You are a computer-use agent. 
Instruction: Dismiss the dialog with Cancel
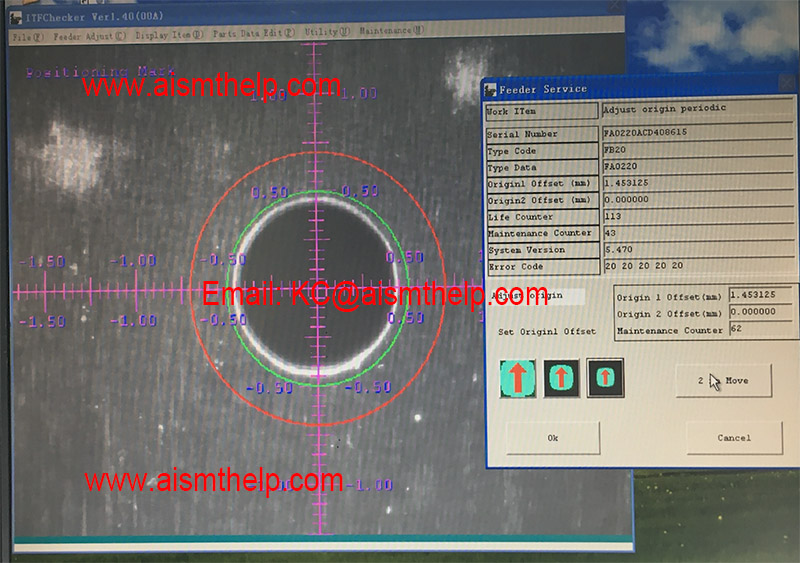click(x=733, y=438)
